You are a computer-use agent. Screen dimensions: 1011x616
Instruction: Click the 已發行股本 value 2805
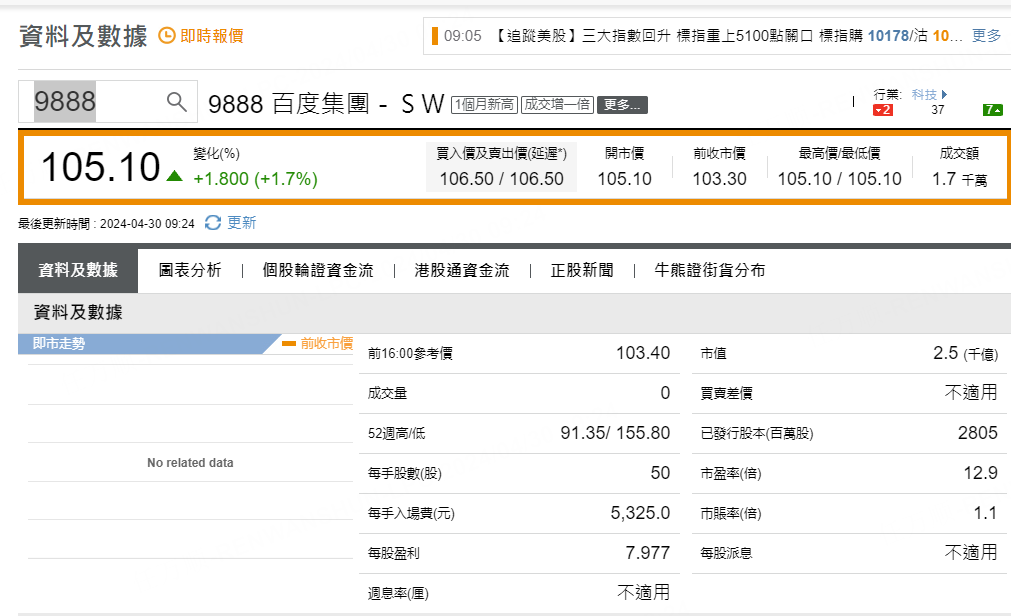977,433
